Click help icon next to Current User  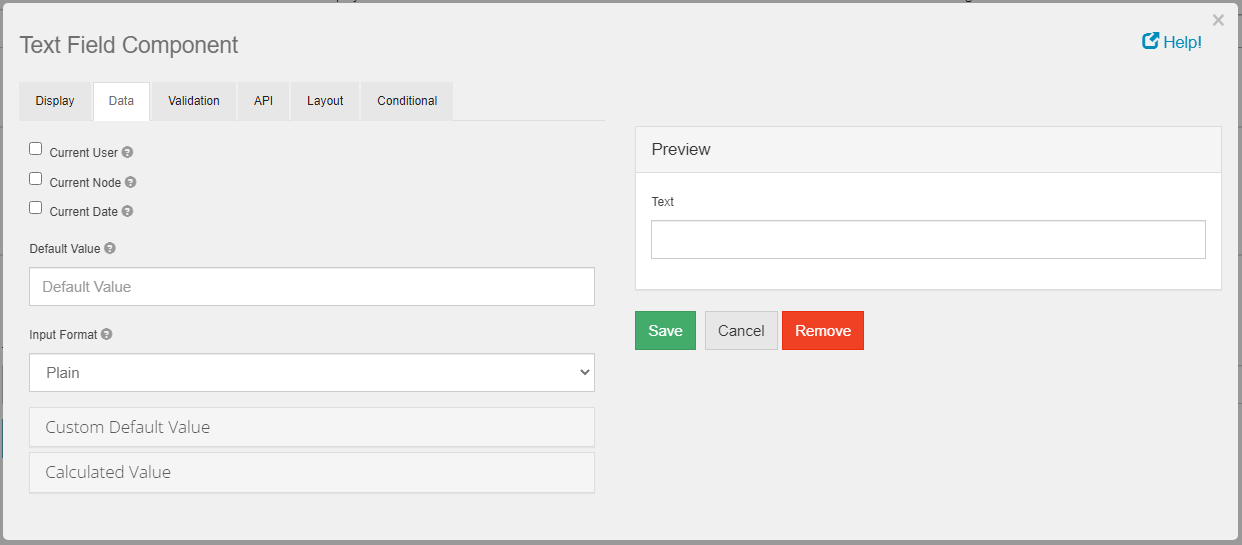(128, 153)
